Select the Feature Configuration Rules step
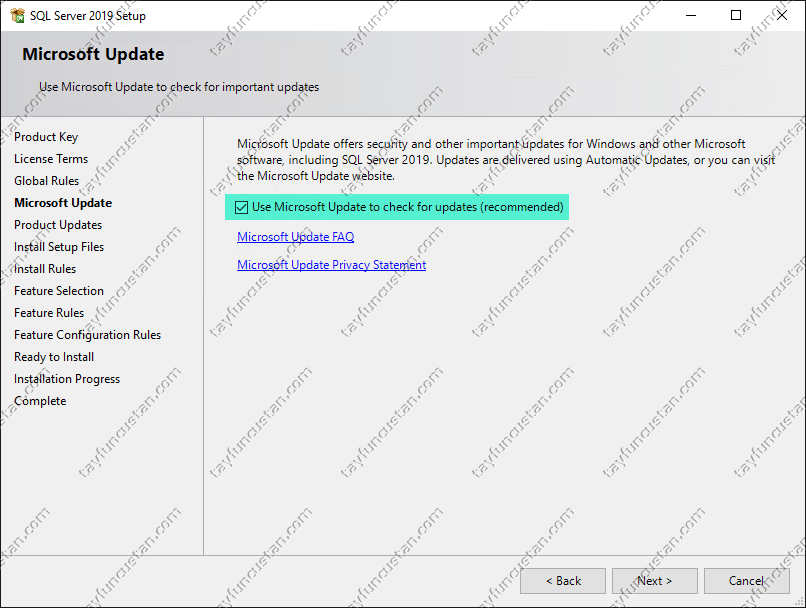Viewport: 806px width, 608px height. (x=87, y=335)
